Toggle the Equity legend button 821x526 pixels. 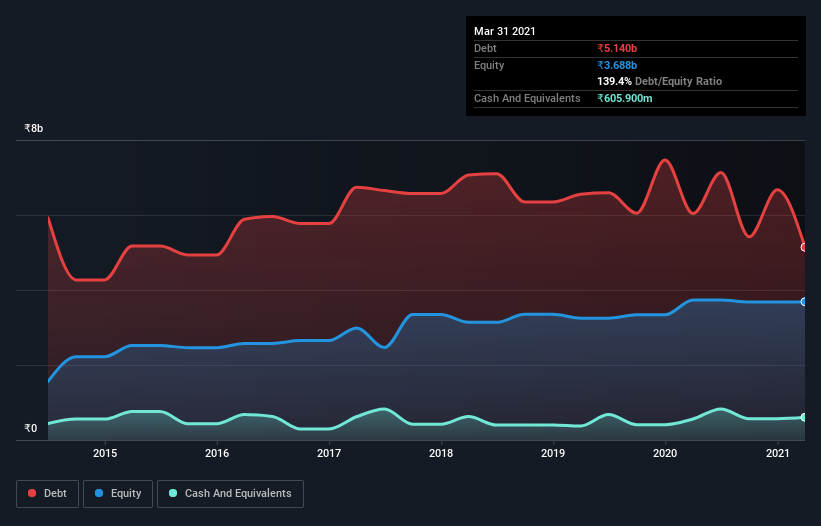coord(118,494)
